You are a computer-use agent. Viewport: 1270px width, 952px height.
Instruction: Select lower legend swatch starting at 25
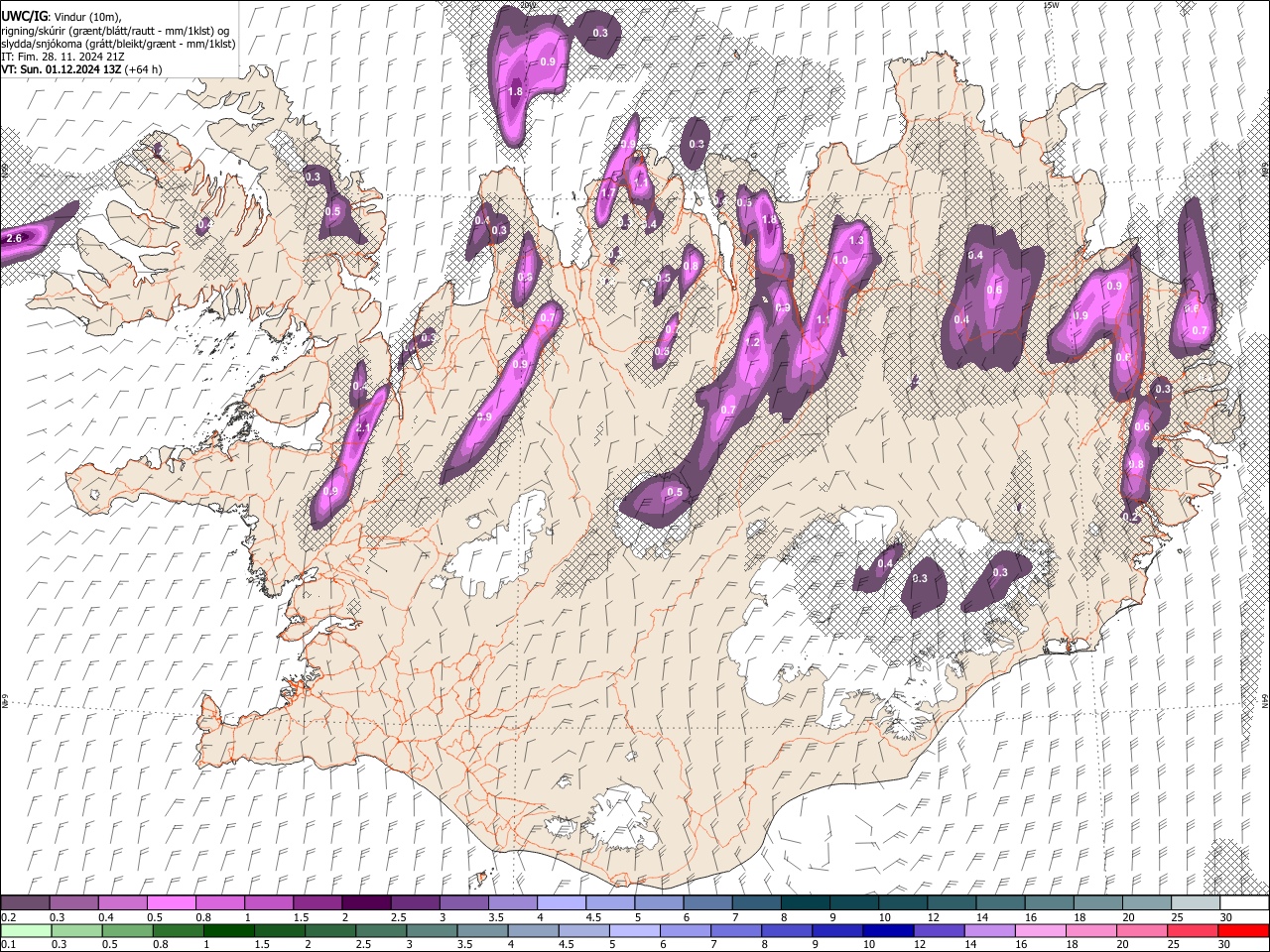click(x=1193, y=931)
